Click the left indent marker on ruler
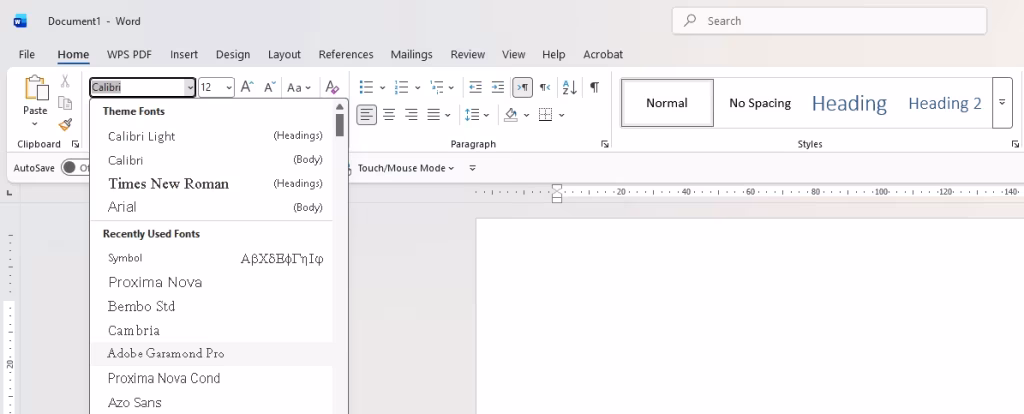 tap(556, 199)
